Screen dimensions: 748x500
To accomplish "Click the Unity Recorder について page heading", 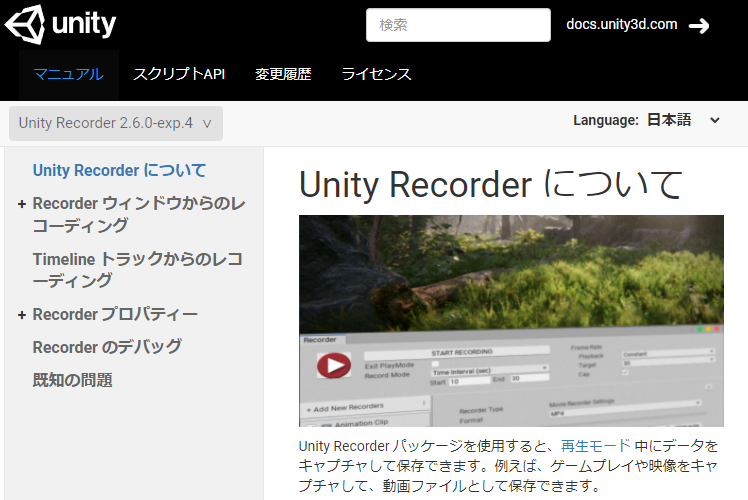I will 491,184.
